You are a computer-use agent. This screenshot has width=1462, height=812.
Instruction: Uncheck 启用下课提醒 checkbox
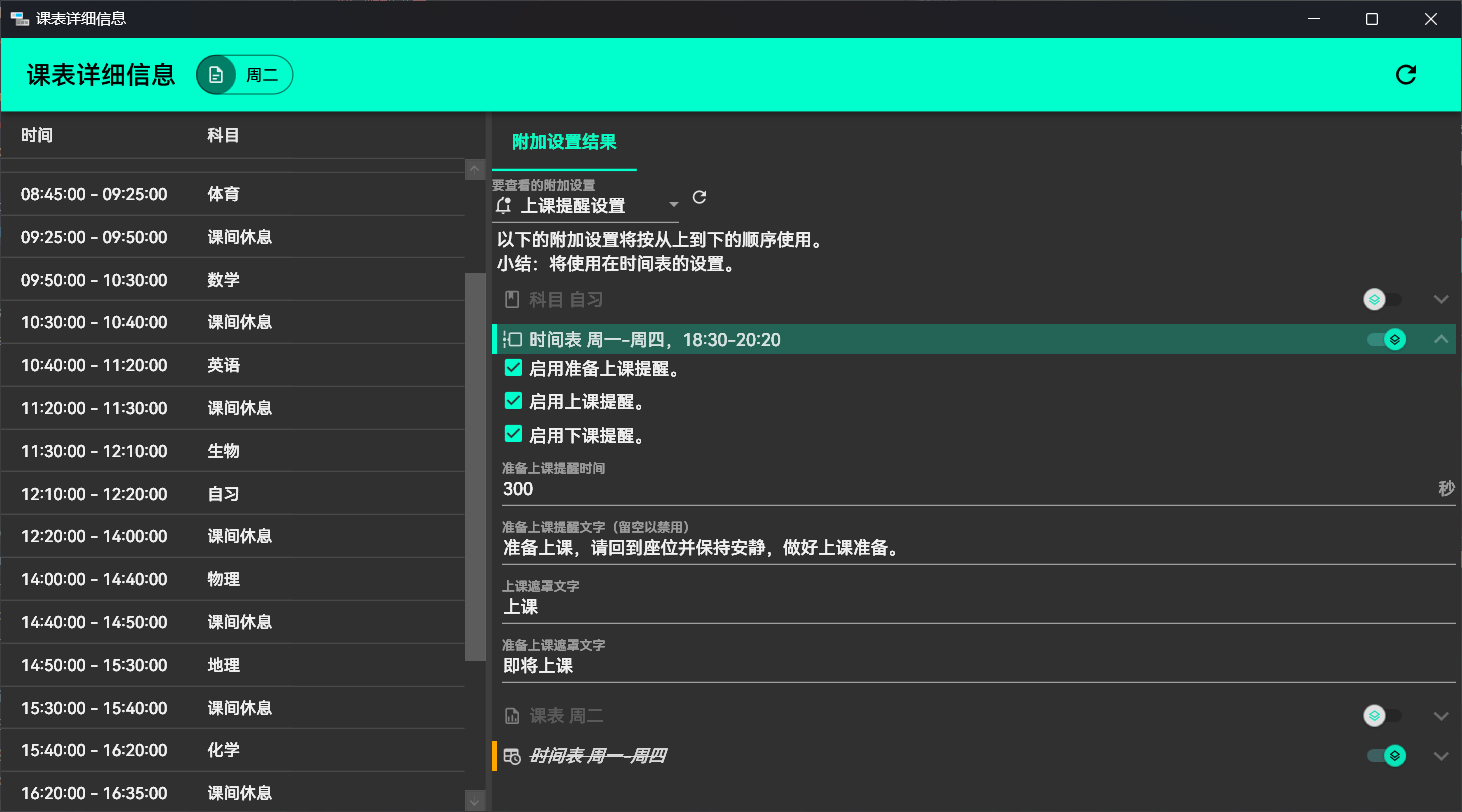[514, 435]
